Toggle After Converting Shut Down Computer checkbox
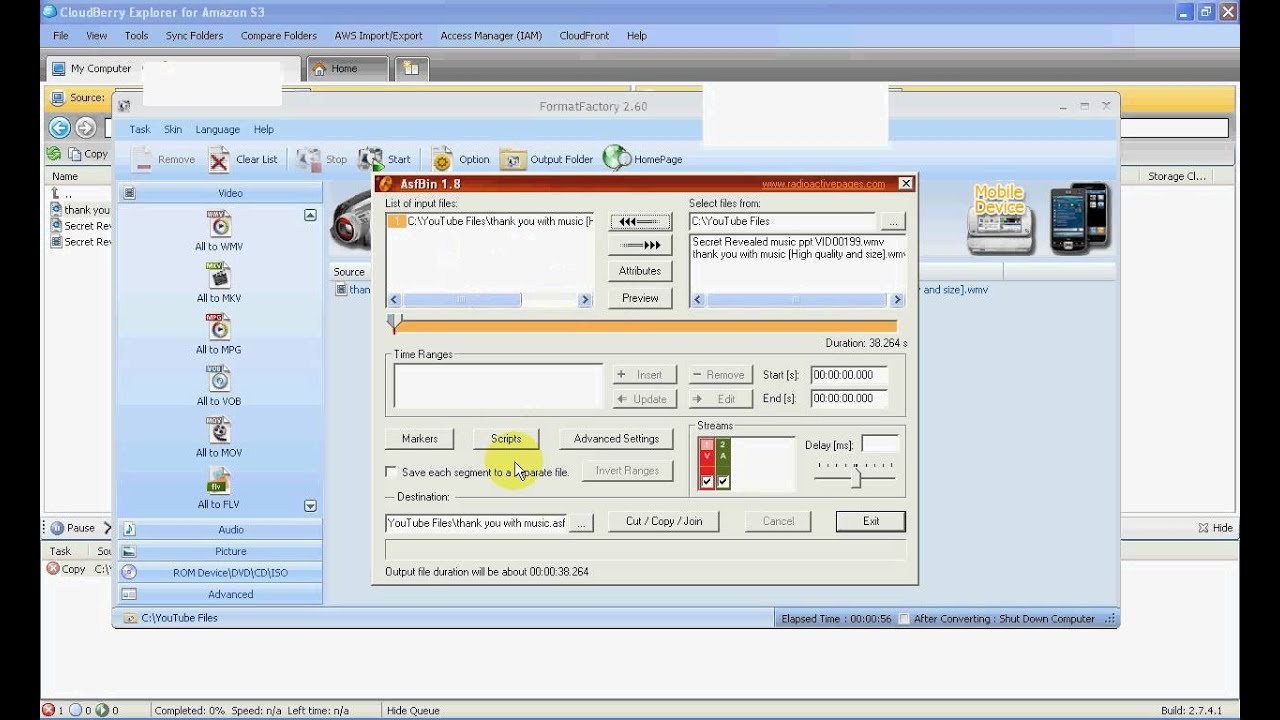Screen dimensions: 1280x720 [905, 619]
